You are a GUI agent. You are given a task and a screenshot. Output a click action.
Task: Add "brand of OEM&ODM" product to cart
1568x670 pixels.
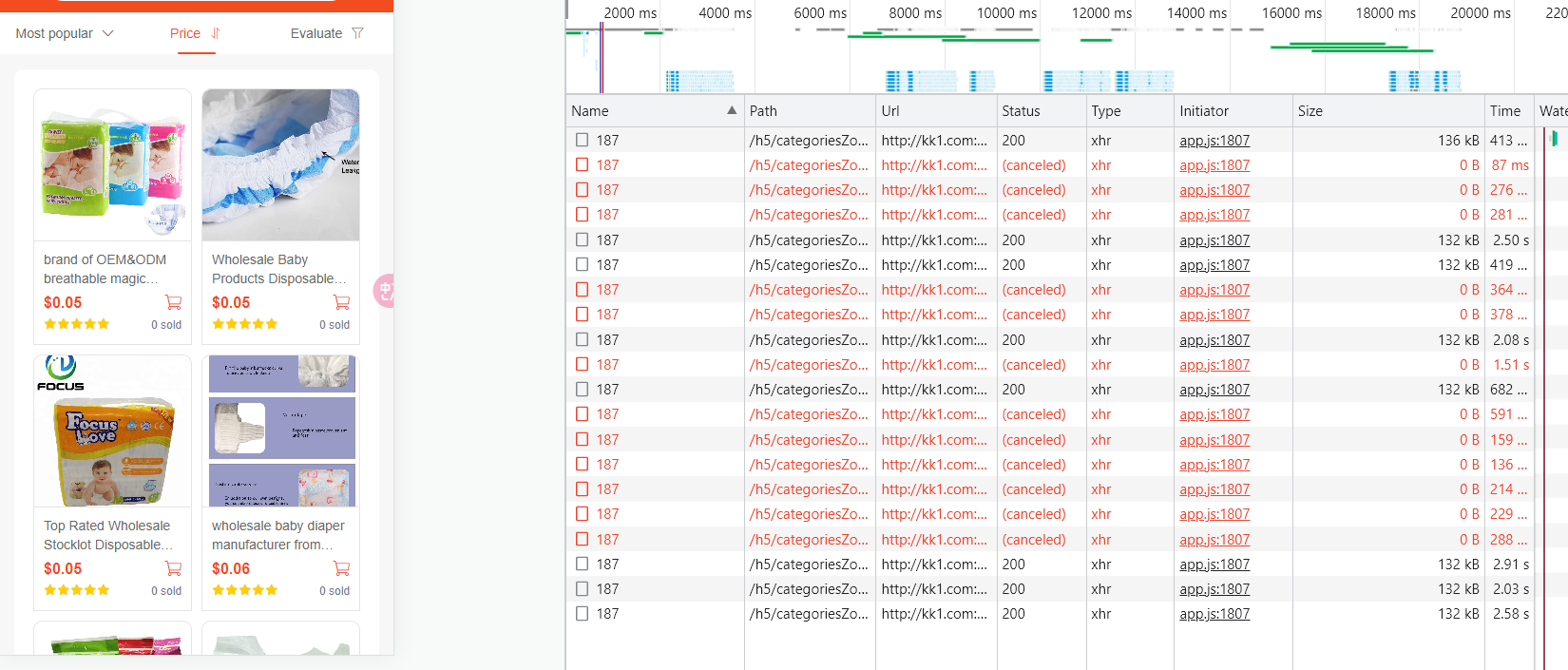(x=173, y=302)
